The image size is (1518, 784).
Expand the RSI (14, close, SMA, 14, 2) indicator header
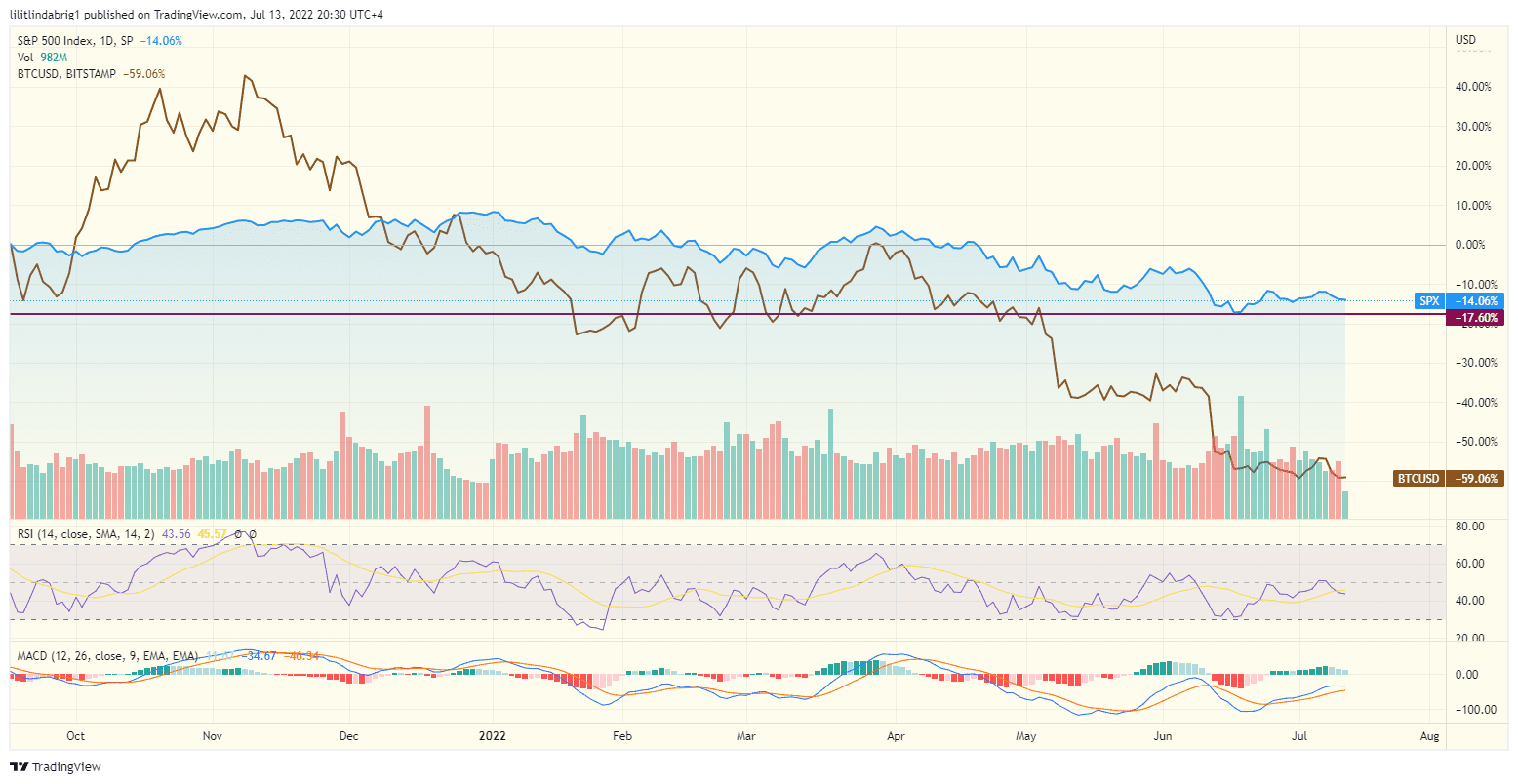pyautogui.click(x=88, y=533)
